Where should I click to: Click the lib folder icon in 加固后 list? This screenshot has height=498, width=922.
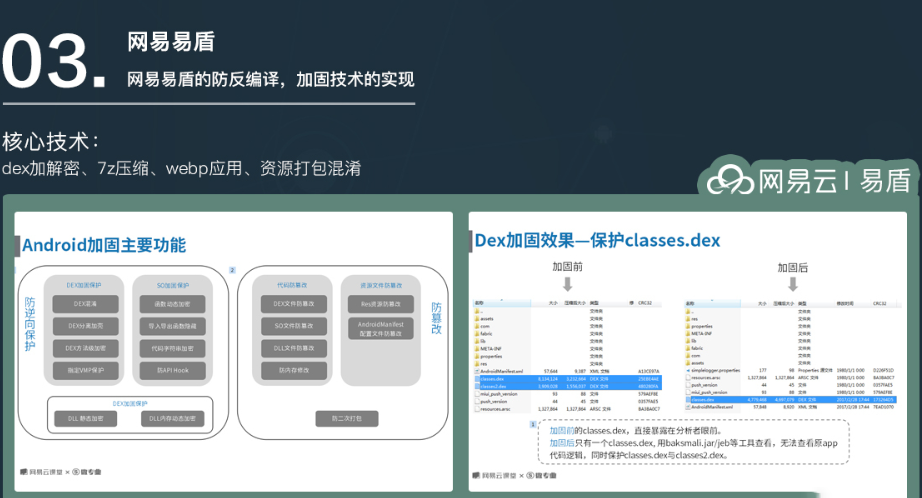pos(688,341)
